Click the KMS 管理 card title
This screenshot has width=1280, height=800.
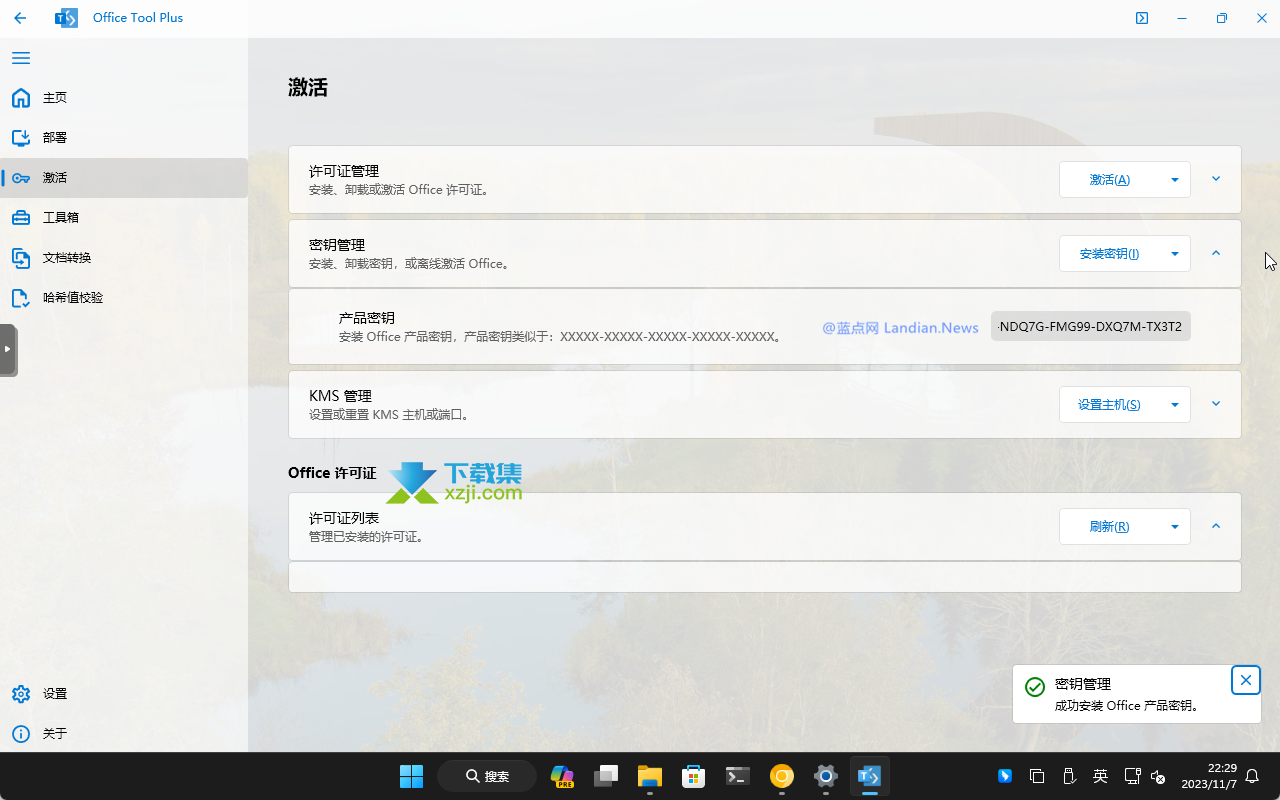pos(341,396)
